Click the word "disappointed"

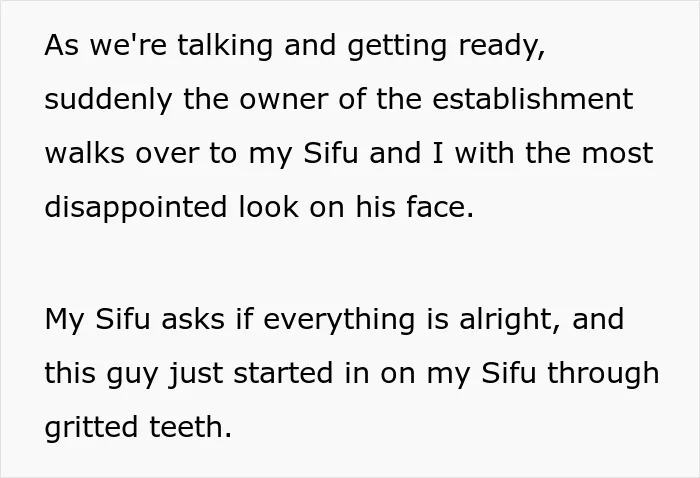(x=136, y=209)
